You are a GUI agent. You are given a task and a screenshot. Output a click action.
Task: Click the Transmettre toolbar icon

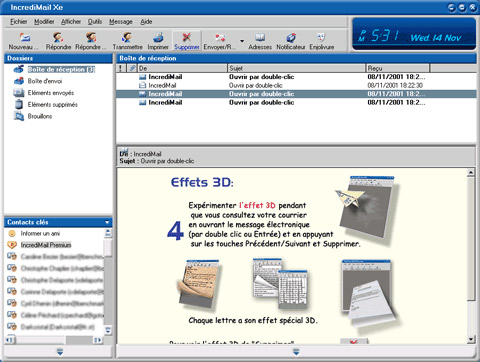(x=127, y=41)
